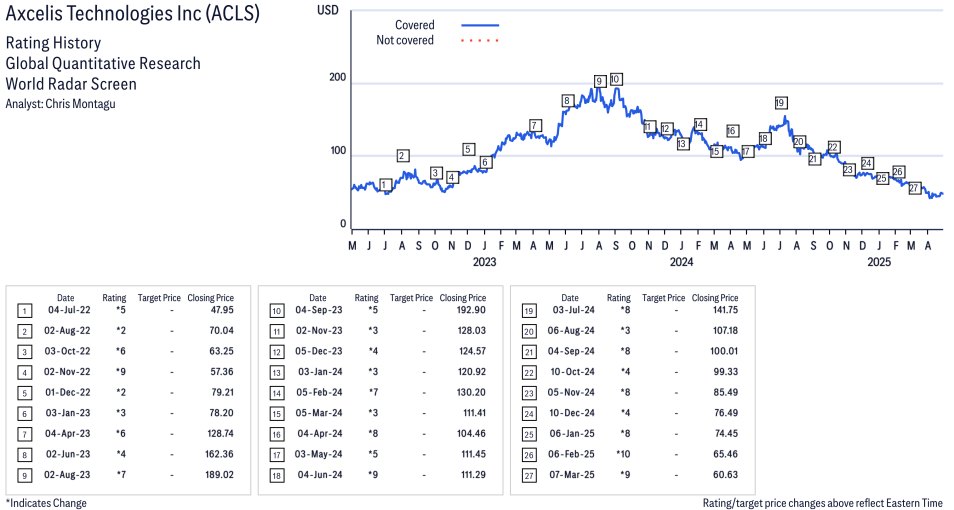Select chart marker 24 on the chart
954x510 pixels.
tap(867, 163)
